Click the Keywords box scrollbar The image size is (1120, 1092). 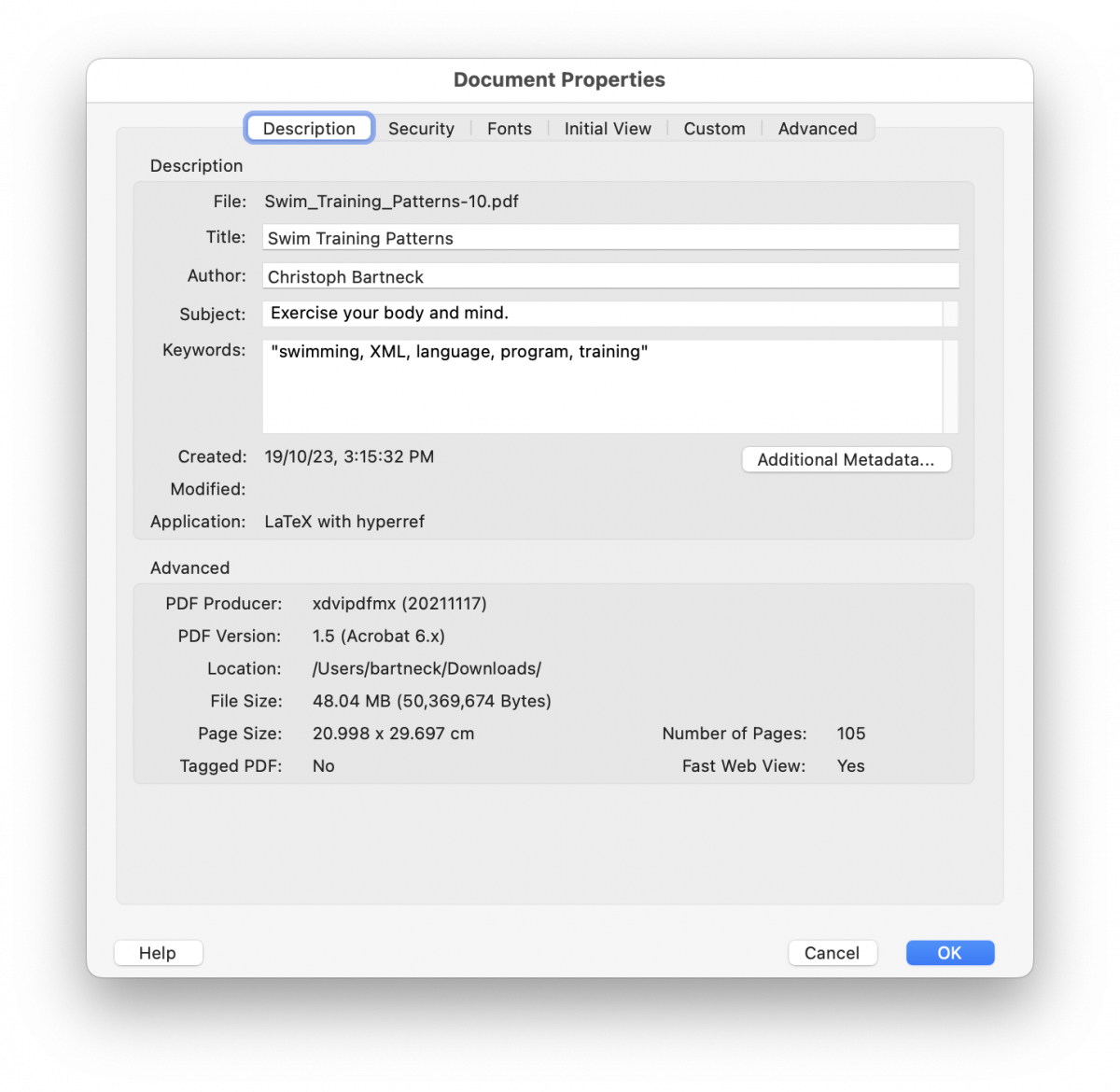pos(950,387)
